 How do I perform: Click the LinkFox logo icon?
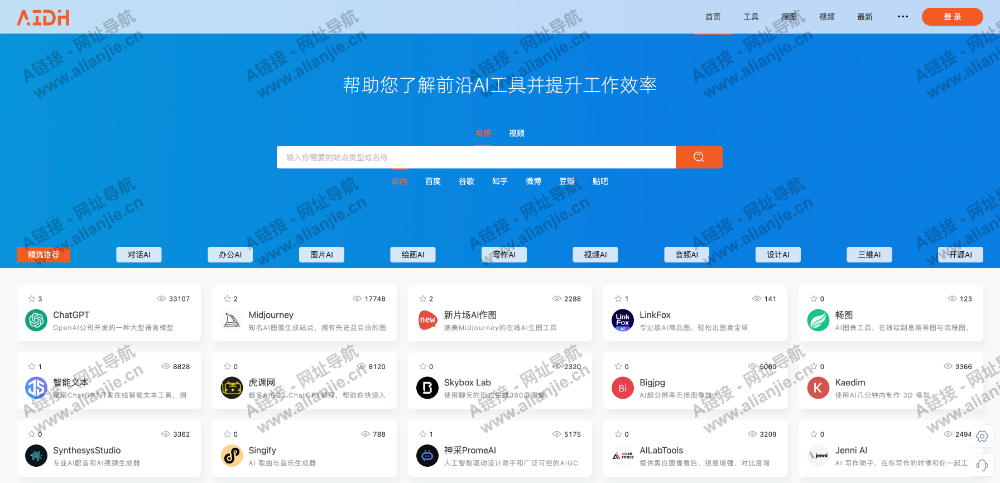(622, 320)
